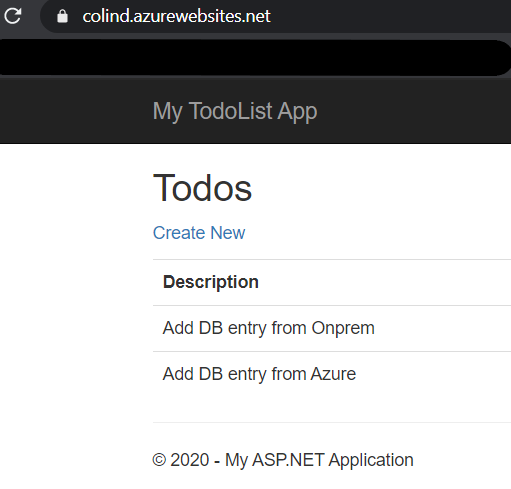The image size is (511, 489).
Task: Reload the page with the refresh icon
Action: tap(13, 16)
